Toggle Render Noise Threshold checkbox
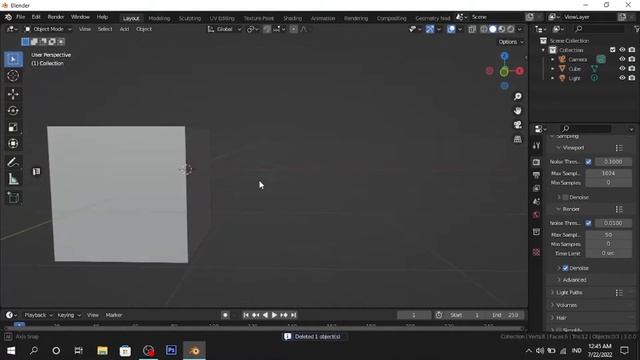Screen dimensions: 640x360 589,223
